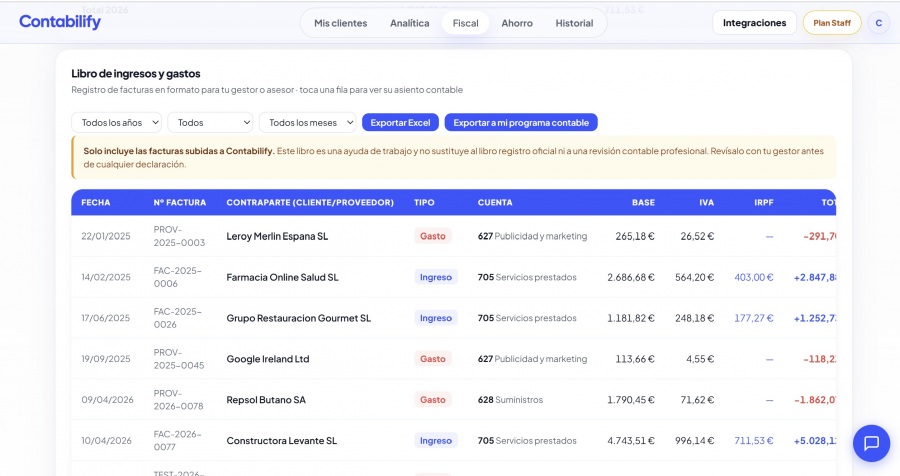This screenshot has width=900, height=476.
Task: Click Ingreso badge on Farmacia Online row
Action: [436, 277]
